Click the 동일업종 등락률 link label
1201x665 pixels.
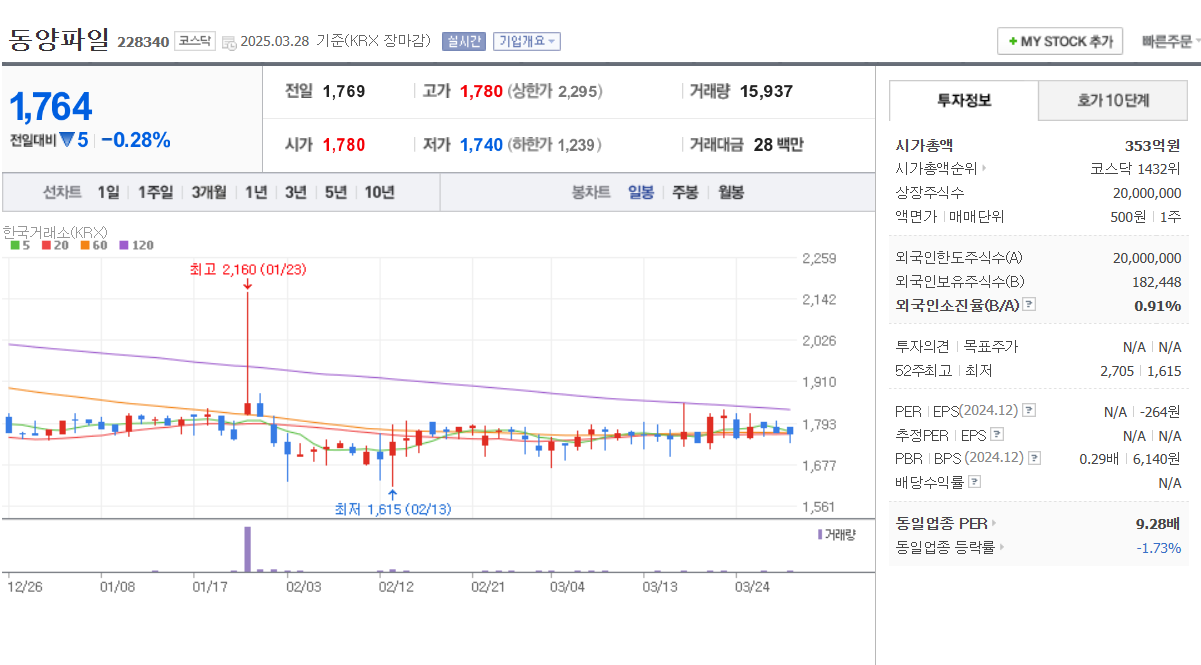click(x=945, y=547)
